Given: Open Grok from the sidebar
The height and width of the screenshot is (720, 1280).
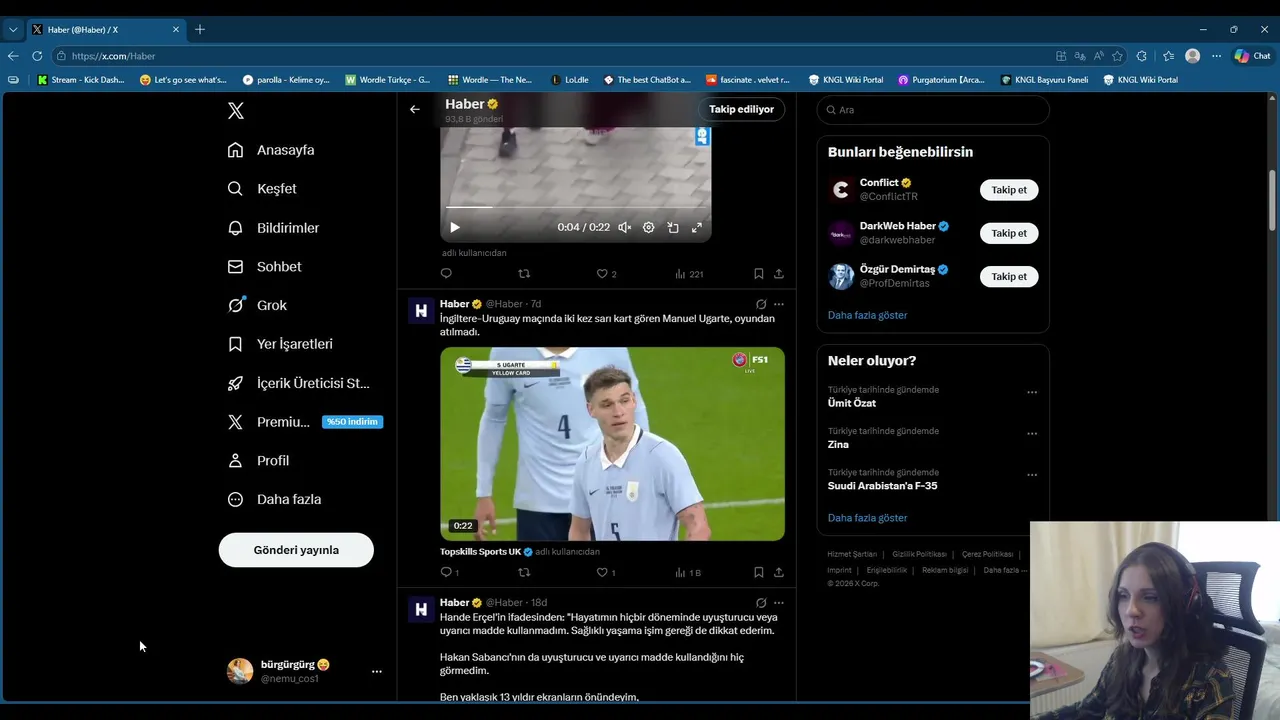Looking at the screenshot, I should pos(258,305).
